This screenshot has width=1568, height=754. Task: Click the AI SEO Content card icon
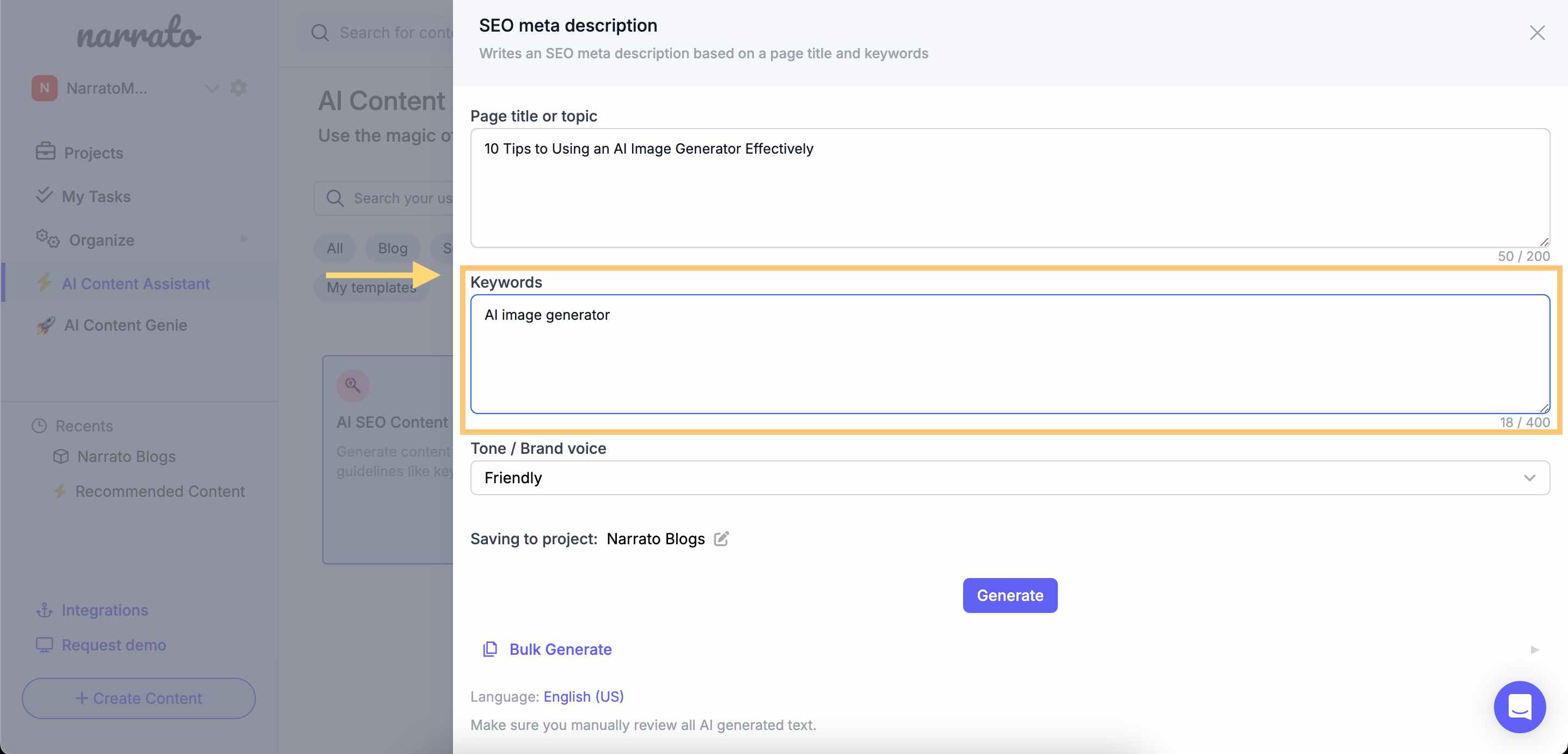tap(353, 385)
